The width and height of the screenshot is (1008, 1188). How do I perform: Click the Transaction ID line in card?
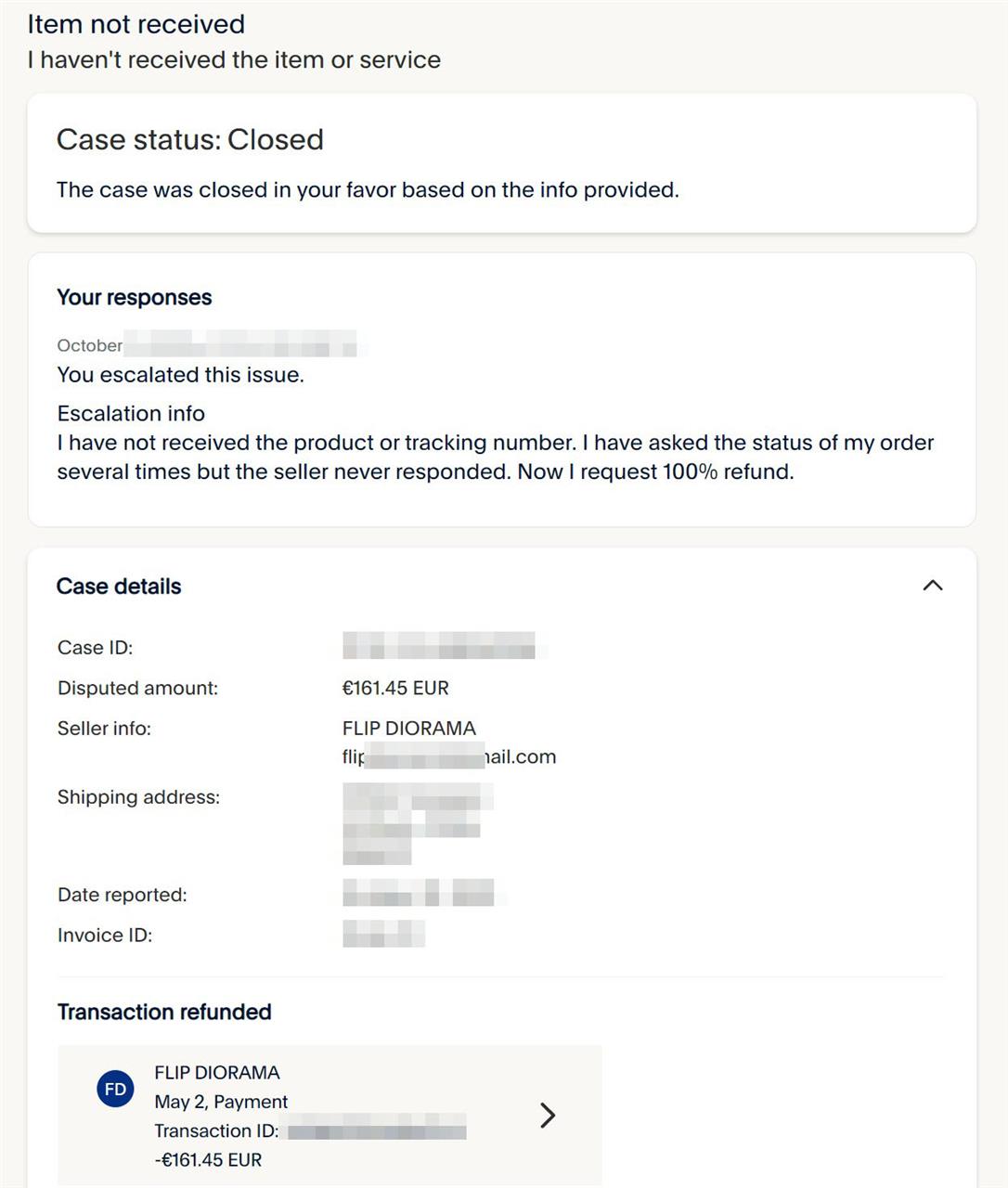pos(310,1130)
